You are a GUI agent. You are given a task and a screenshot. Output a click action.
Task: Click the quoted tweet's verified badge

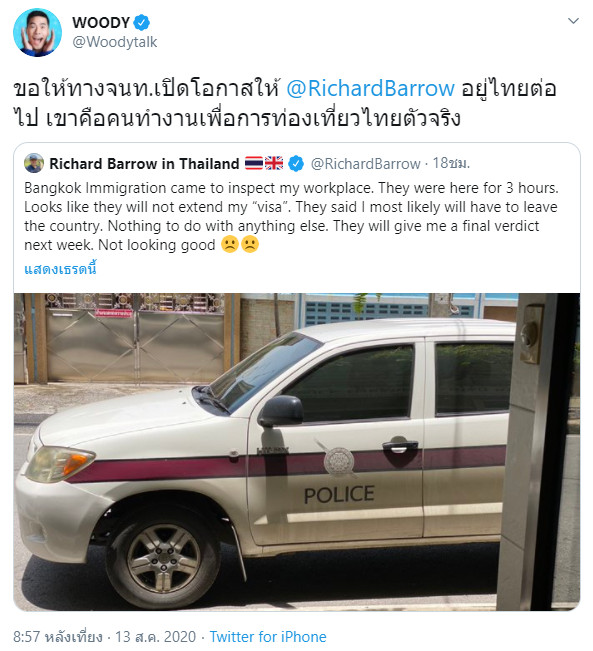296,163
